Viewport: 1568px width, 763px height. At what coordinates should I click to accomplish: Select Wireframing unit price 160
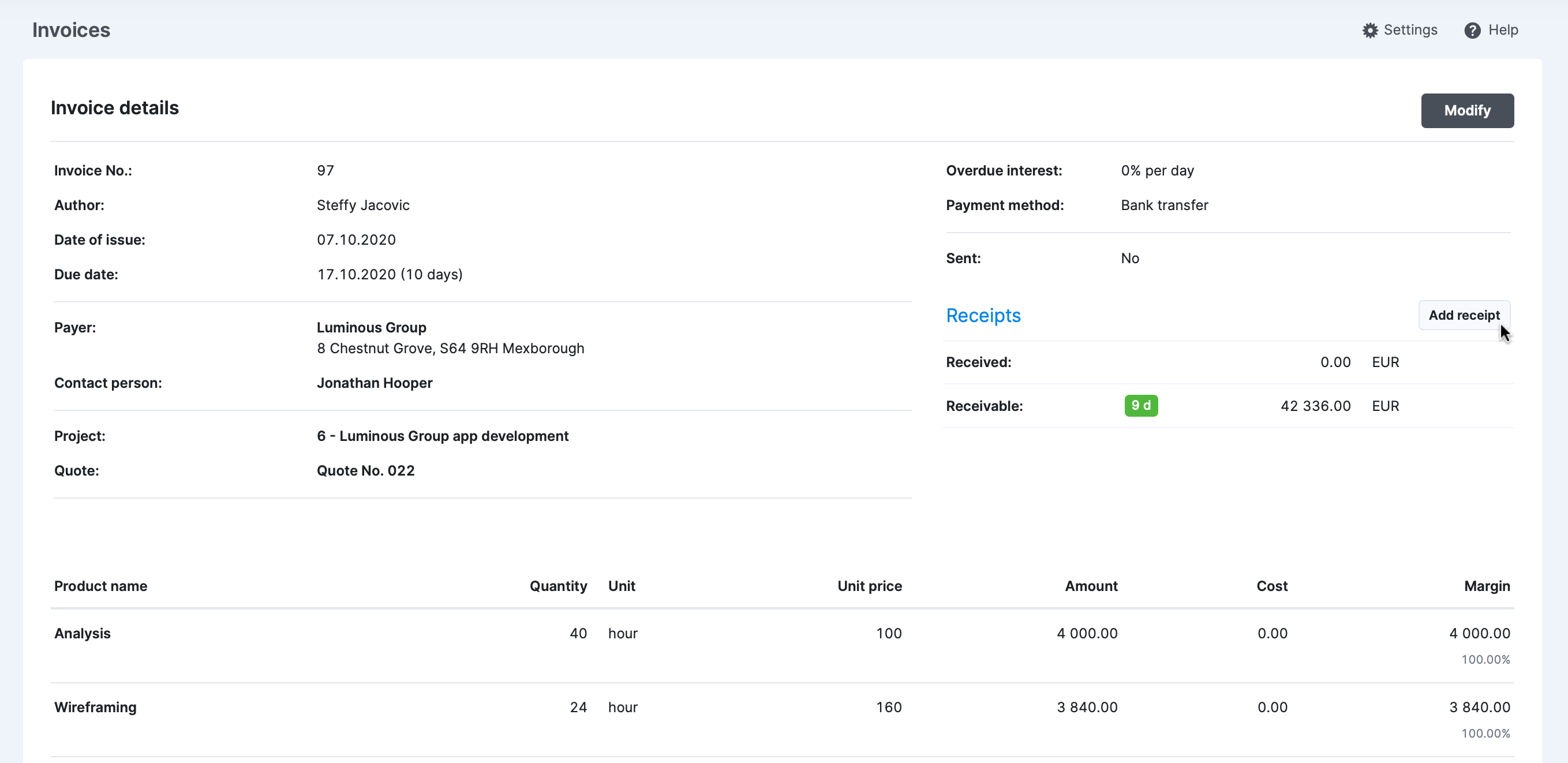889,707
